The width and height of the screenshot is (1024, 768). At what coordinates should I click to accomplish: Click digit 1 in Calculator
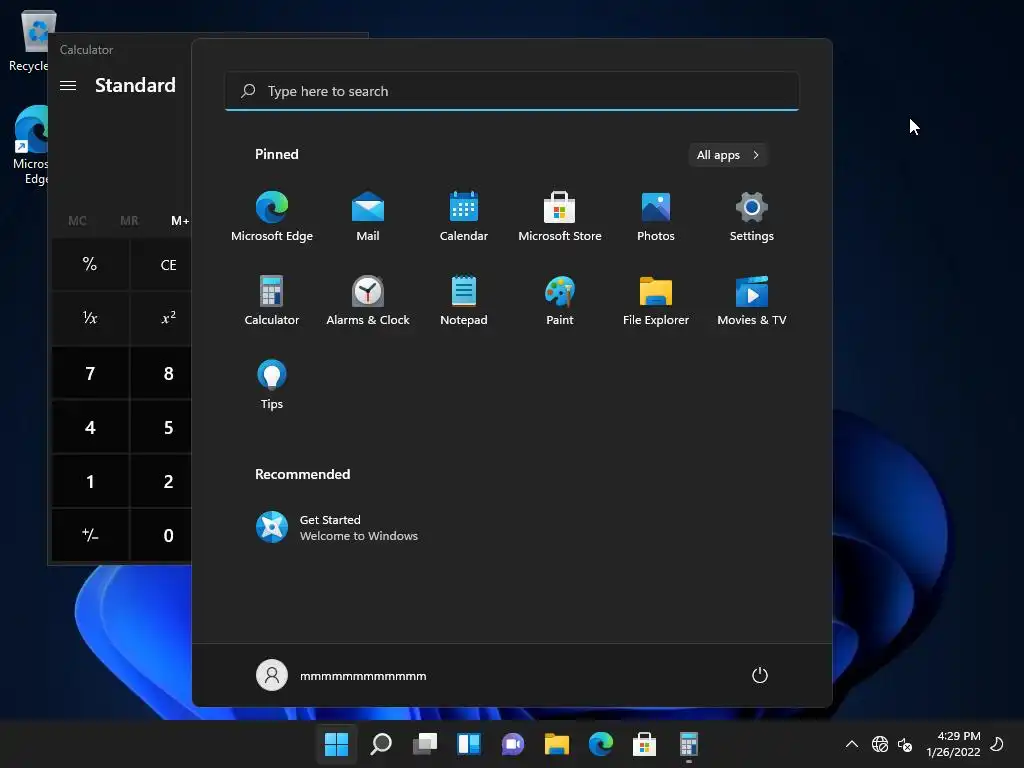pyautogui.click(x=90, y=481)
